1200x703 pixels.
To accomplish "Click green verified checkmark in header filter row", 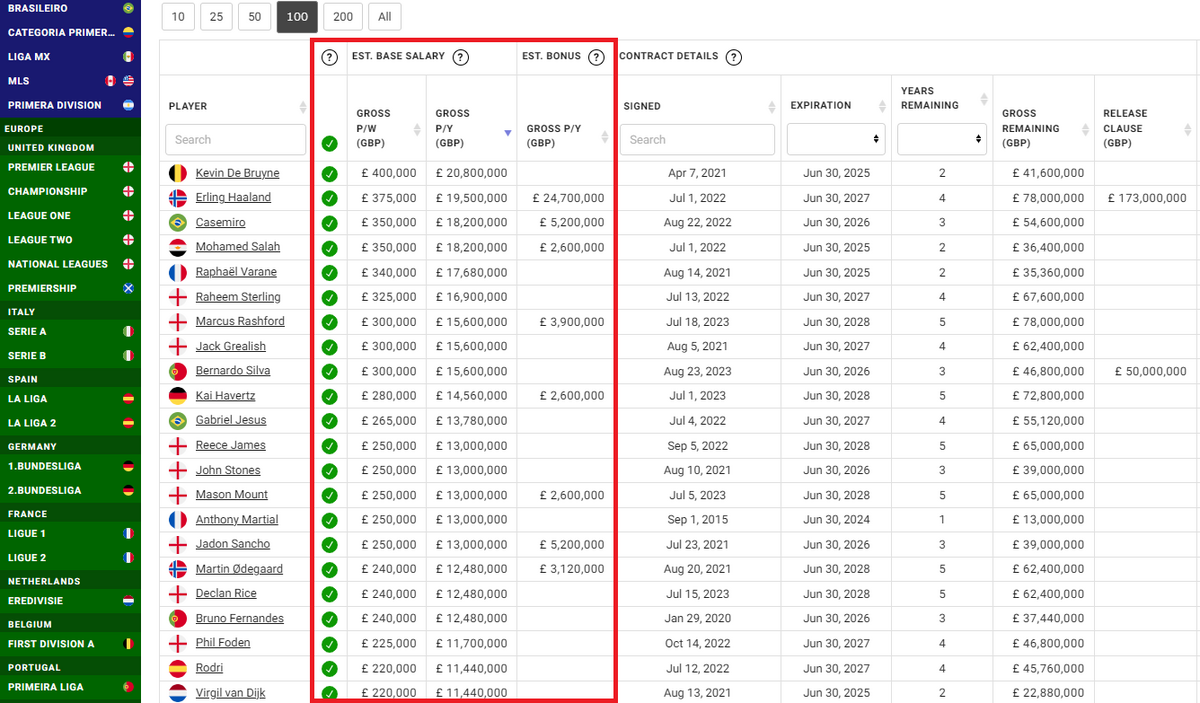I will [329, 144].
